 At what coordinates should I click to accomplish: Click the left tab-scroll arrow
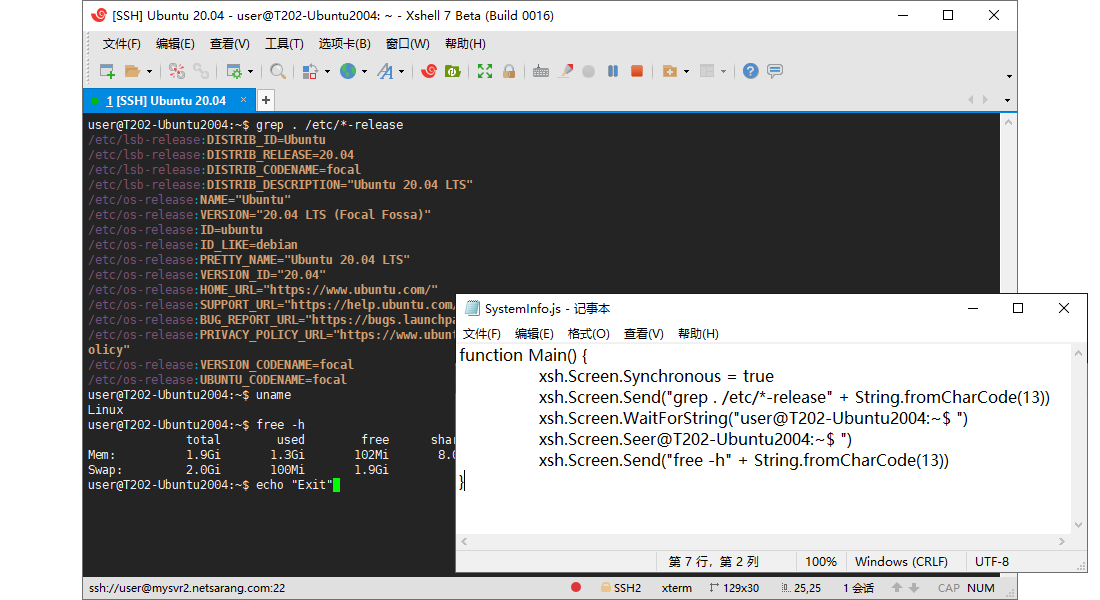(971, 100)
